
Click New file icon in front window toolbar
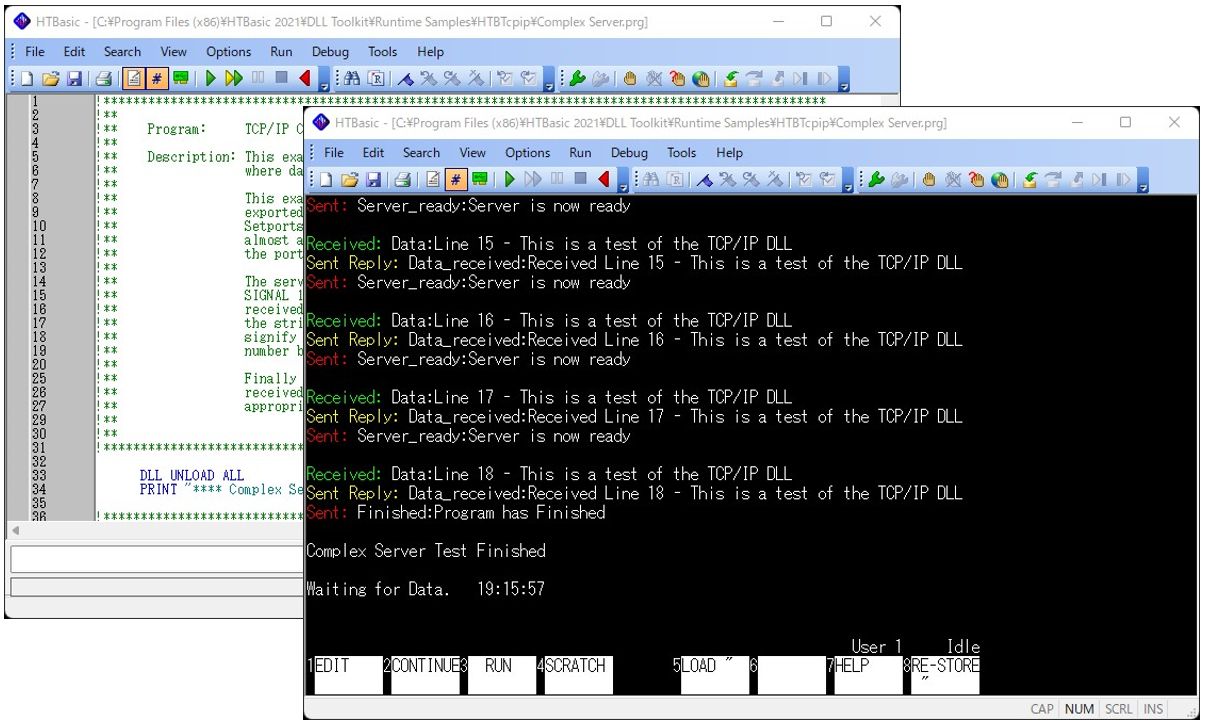(x=326, y=180)
